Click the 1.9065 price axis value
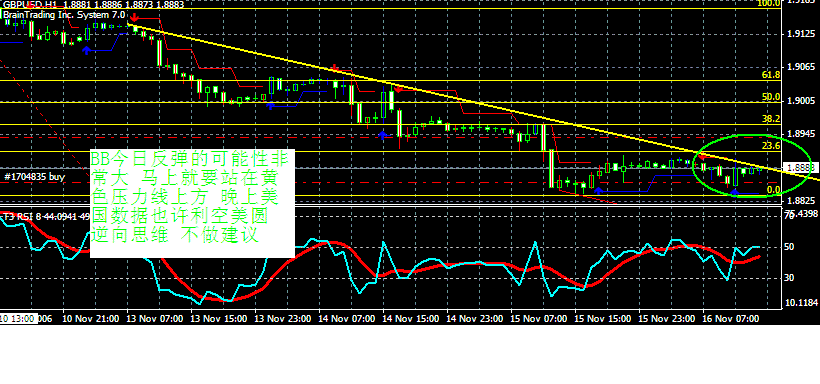This screenshot has width=820, height=384. (801, 67)
